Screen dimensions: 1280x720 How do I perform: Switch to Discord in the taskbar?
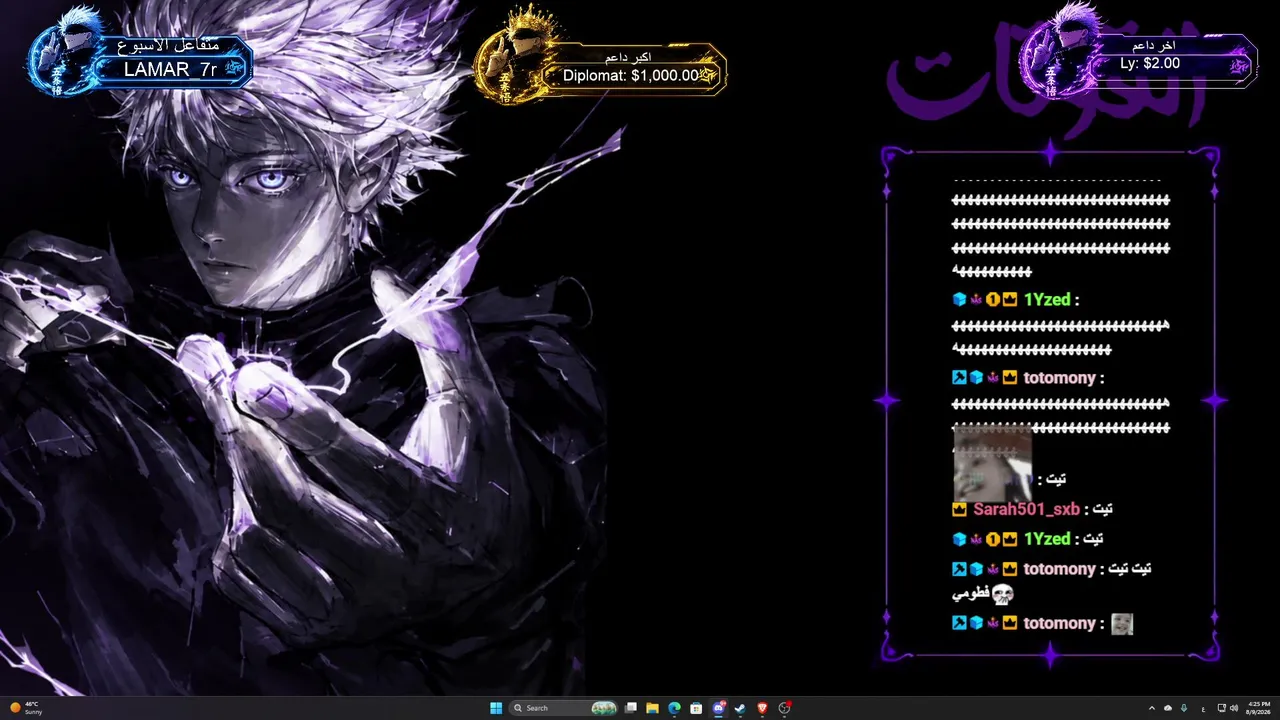pos(718,708)
